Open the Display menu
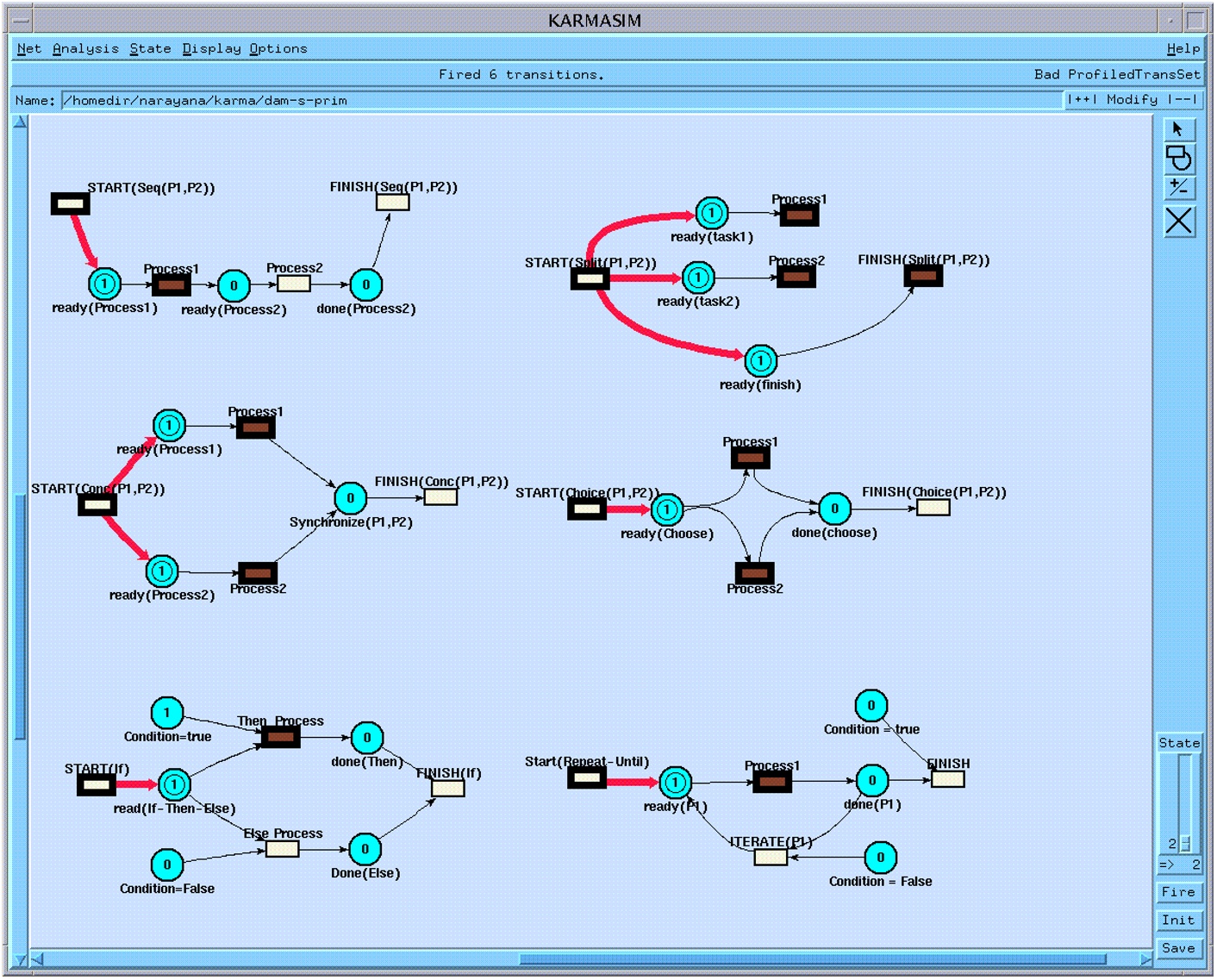This screenshot has width=1217, height=980. (x=211, y=49)
